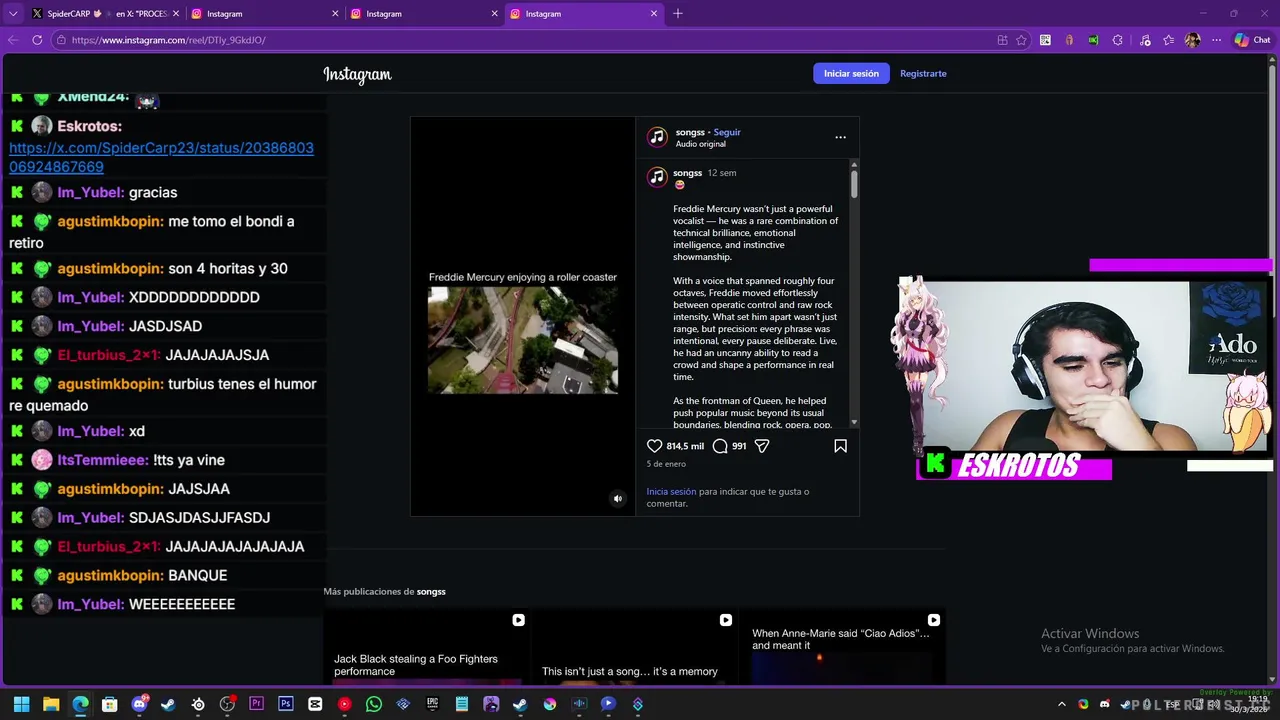Screen dimensions: 1280x720
Task: Open a new browser tab
Action: (x=678, y=14)
